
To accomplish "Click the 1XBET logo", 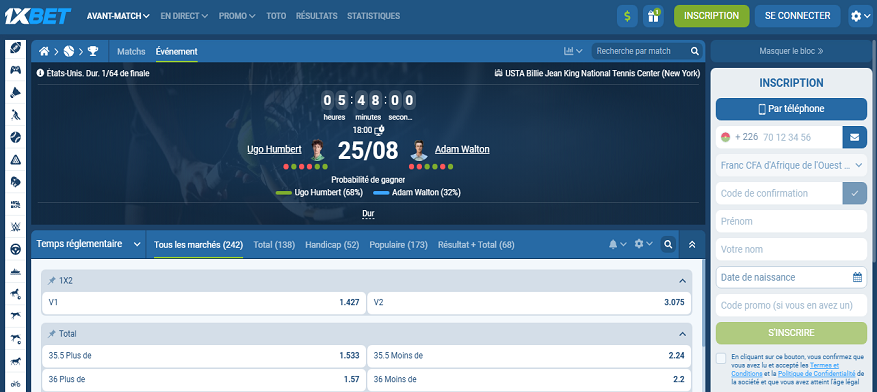I will [x=37, y=16].
